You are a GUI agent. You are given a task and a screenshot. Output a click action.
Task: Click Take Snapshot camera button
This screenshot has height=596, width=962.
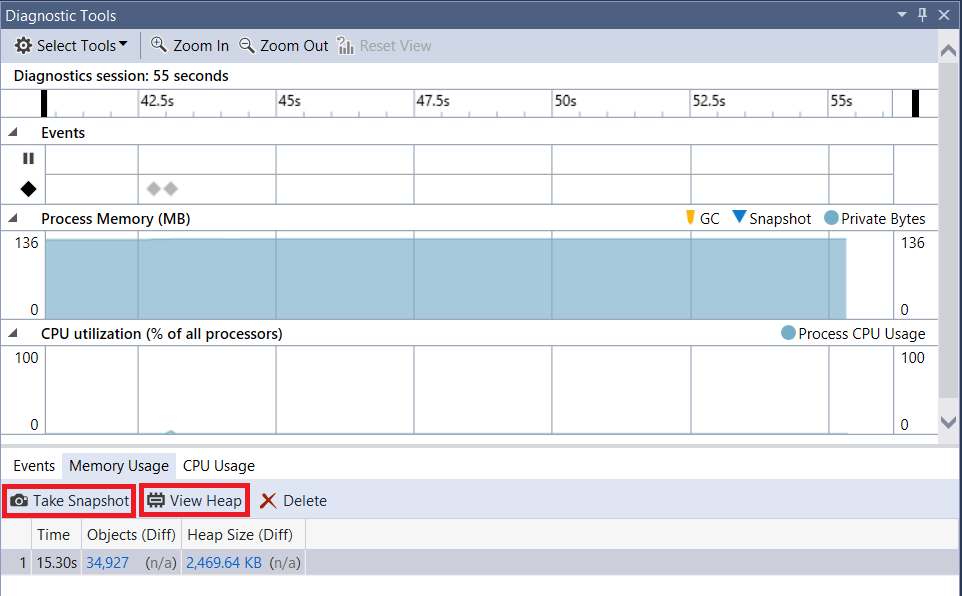click(x=69, y=501)
